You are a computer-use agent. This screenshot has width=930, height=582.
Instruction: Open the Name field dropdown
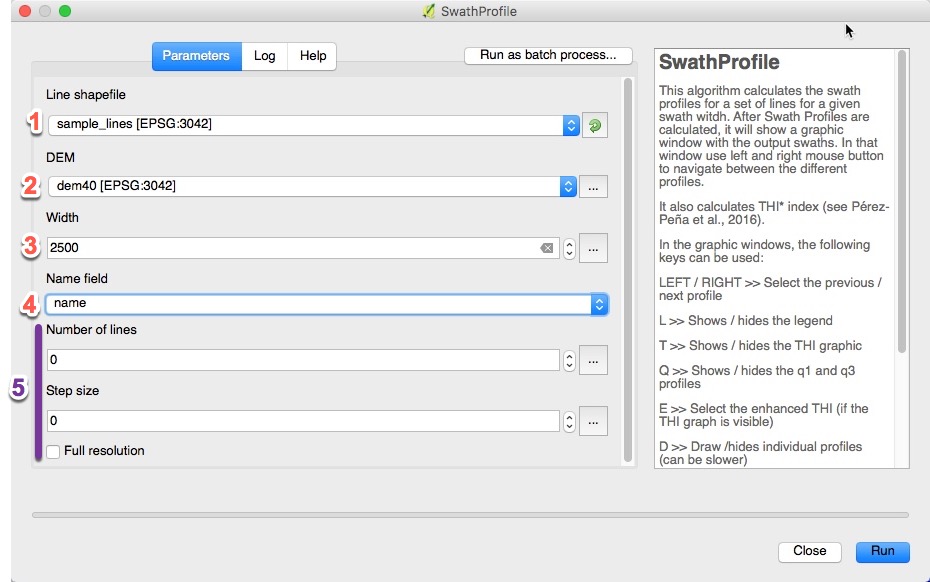coord(597,303)
